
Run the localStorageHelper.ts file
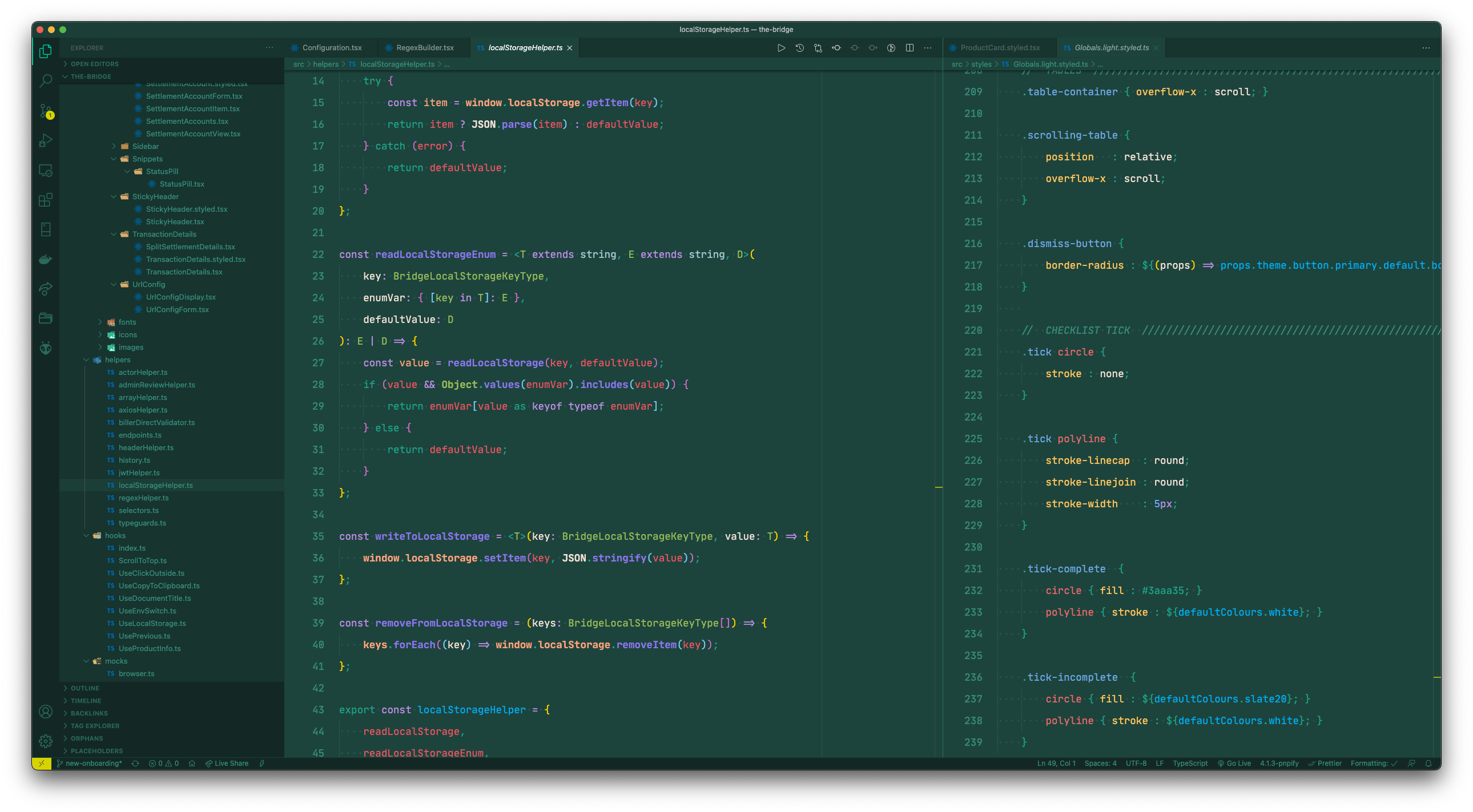[x=781, y=48]
